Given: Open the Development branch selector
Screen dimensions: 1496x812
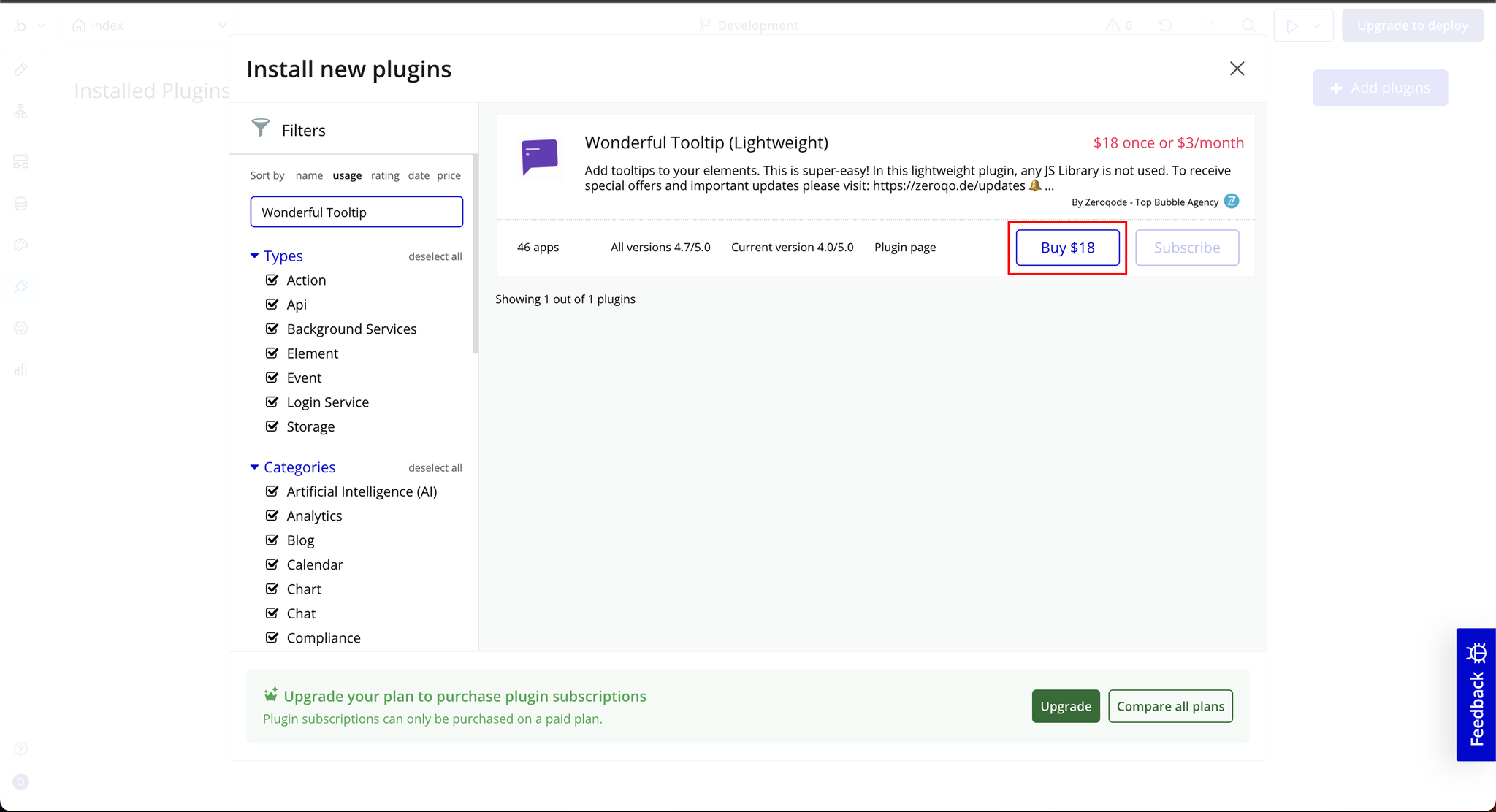Looking at the screenshot, I should pyautogui.click(x=749, y=26).
